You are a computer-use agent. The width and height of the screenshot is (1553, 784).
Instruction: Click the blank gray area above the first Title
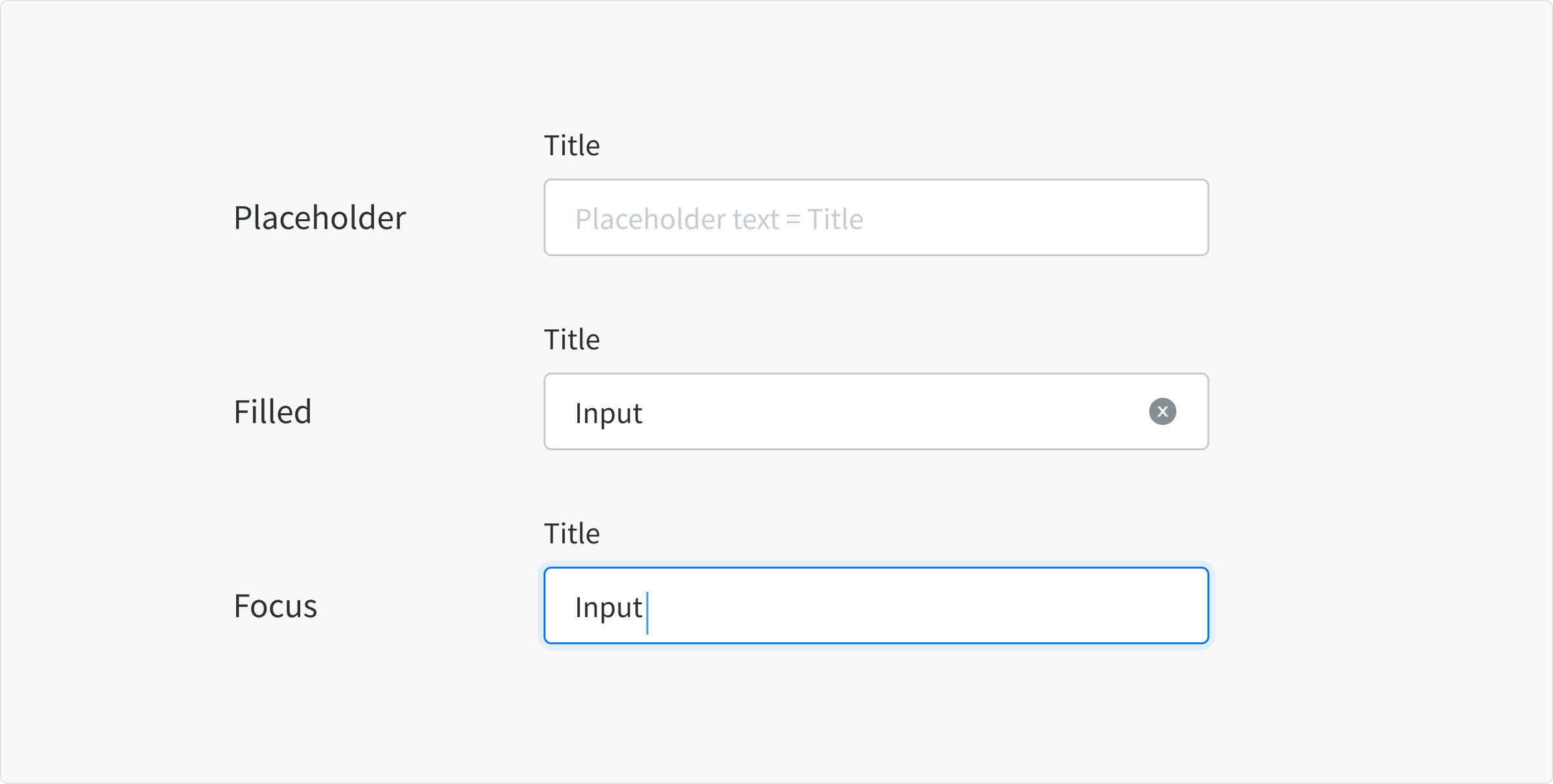coord(876,65)
